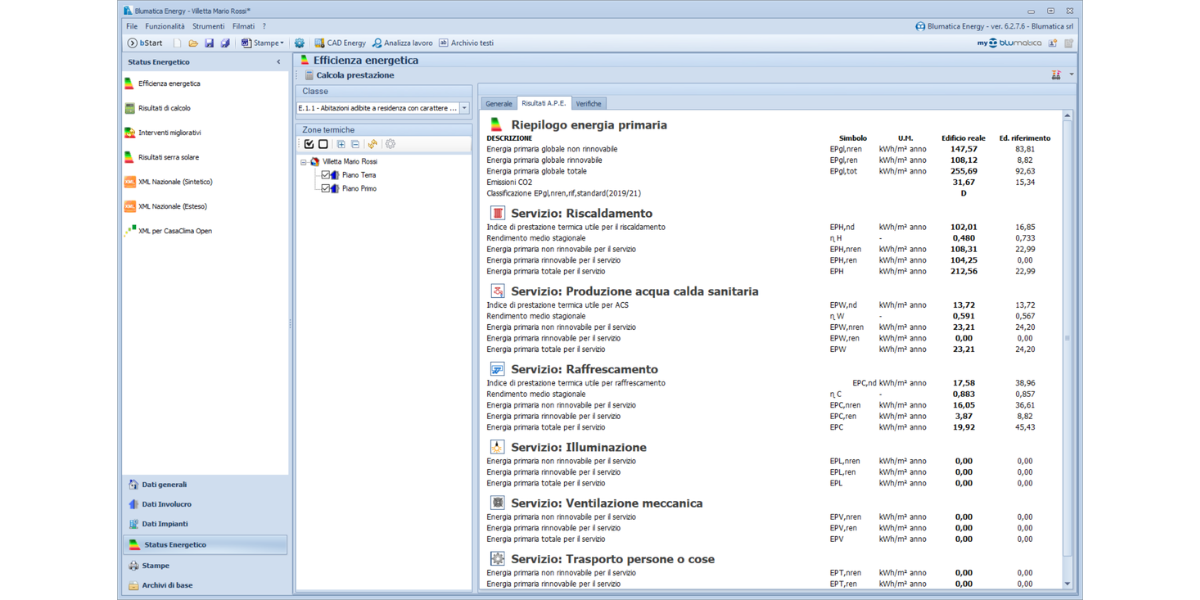Open the Funzionalità menu
The image size is (1200, 600).
(x=165, y=26)
